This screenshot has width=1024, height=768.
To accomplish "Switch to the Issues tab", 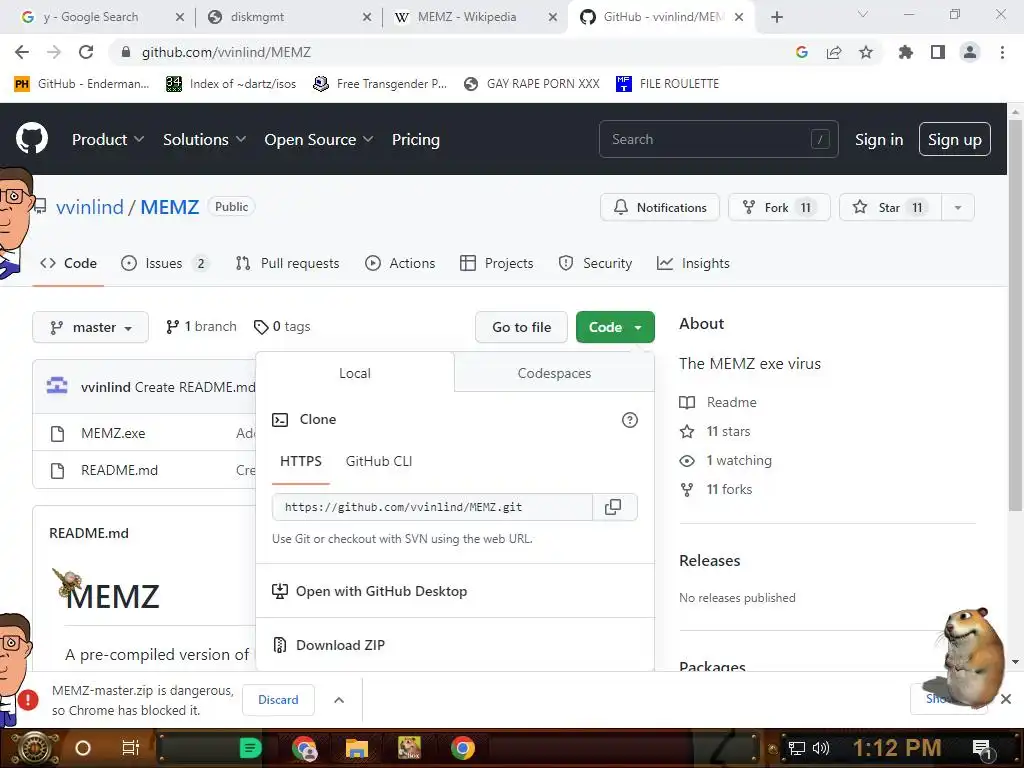I will [165, 263].
